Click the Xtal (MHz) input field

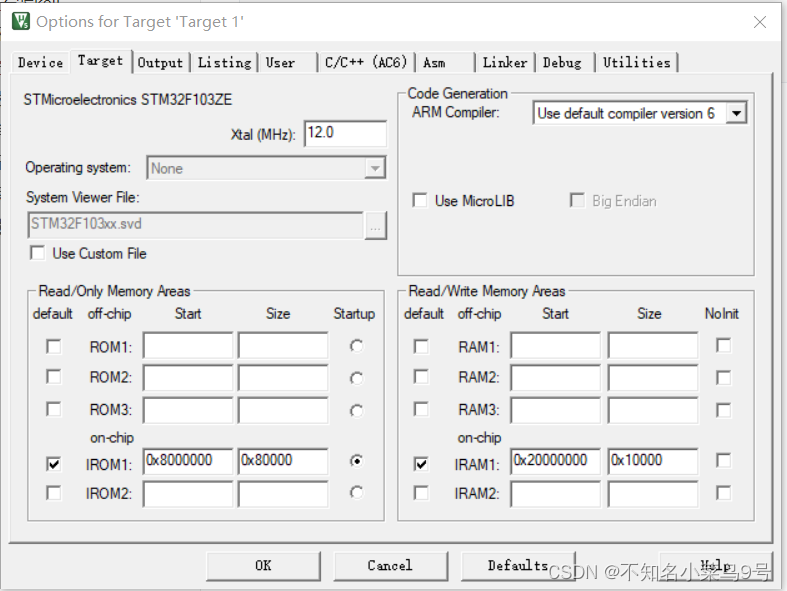(345, 134)
